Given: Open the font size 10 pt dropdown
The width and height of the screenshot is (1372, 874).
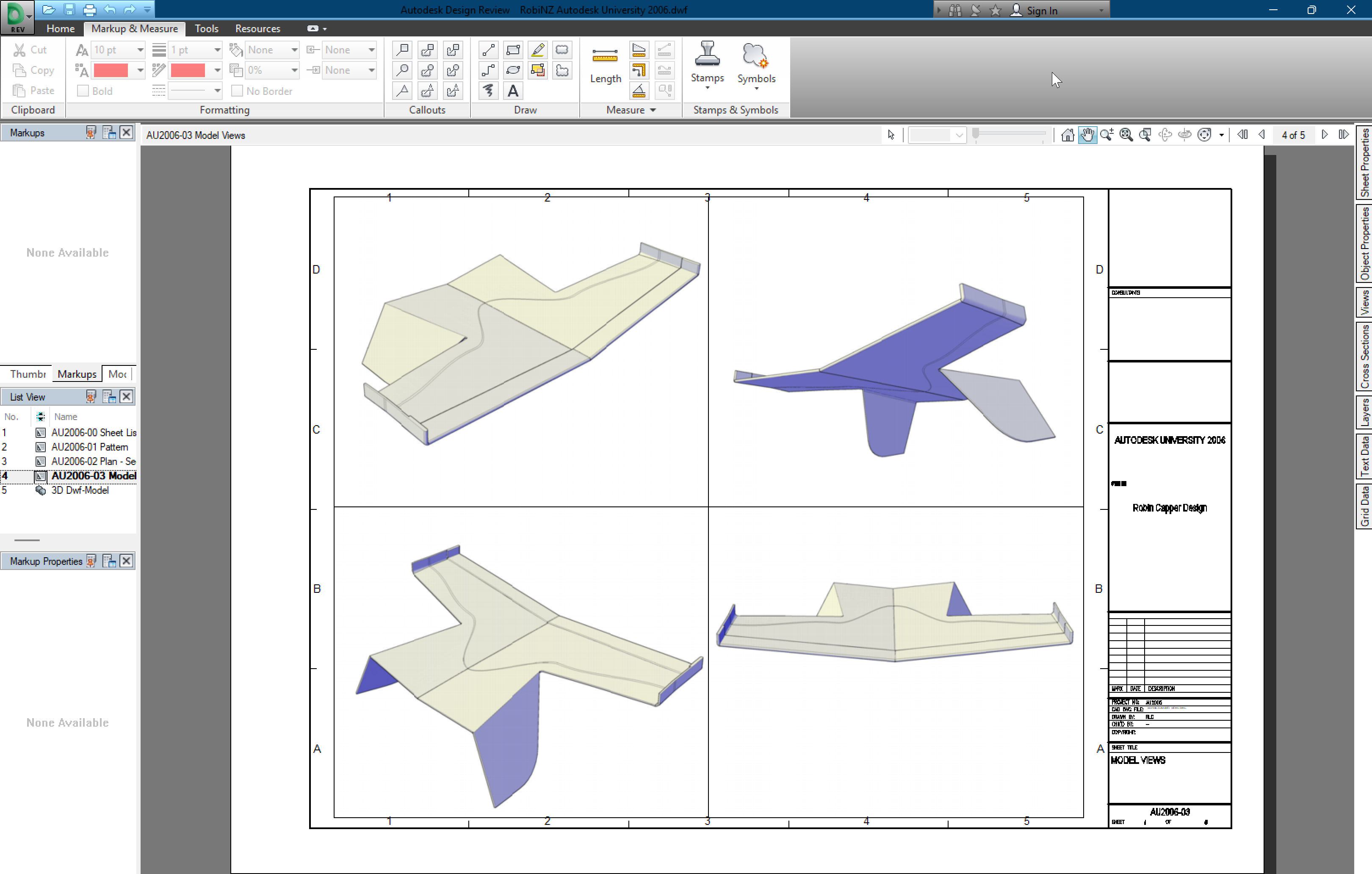Looking at the screenshot, I should [140, 50].
